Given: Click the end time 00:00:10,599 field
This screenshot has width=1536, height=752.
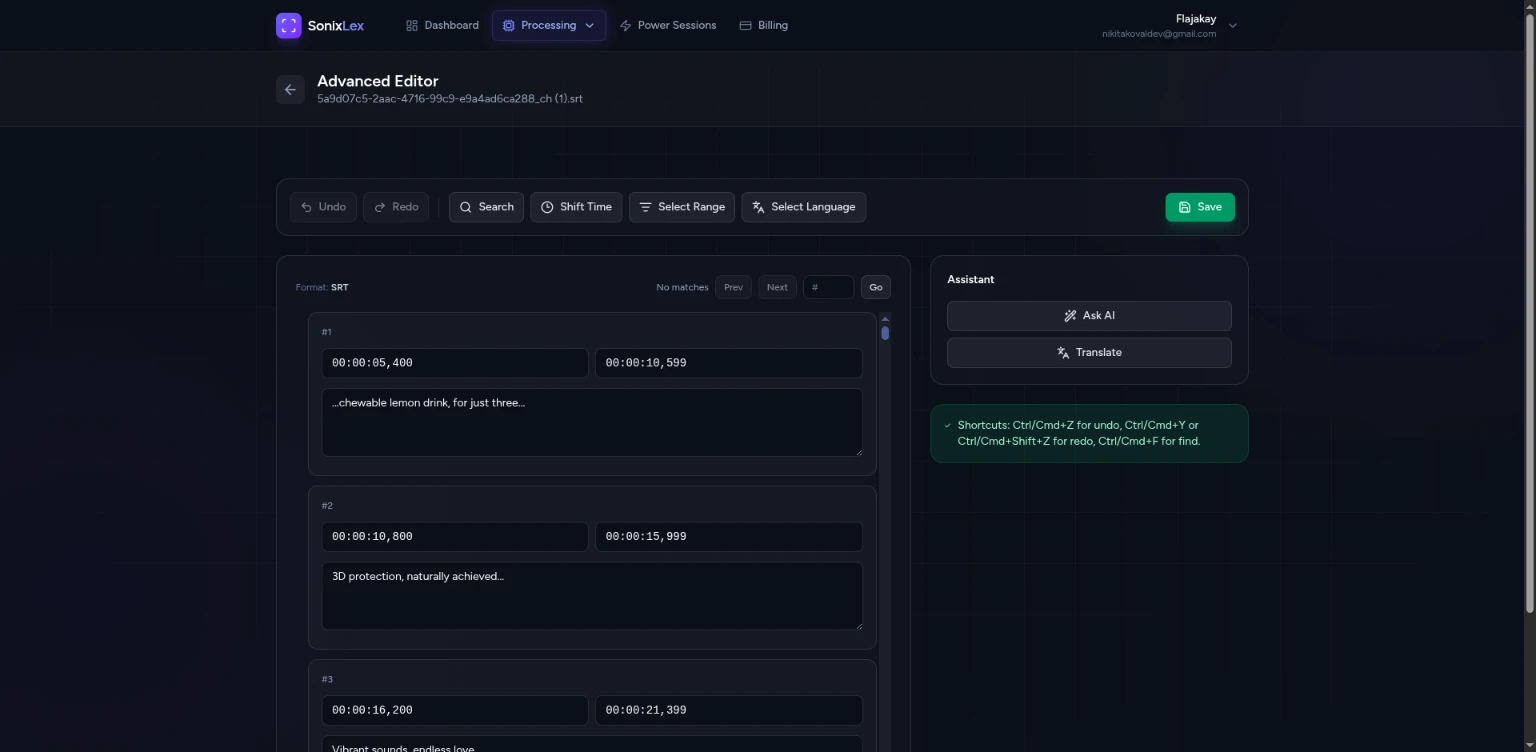Looking at the screenshot, I should pyautogui.click(x=729, y=363).
